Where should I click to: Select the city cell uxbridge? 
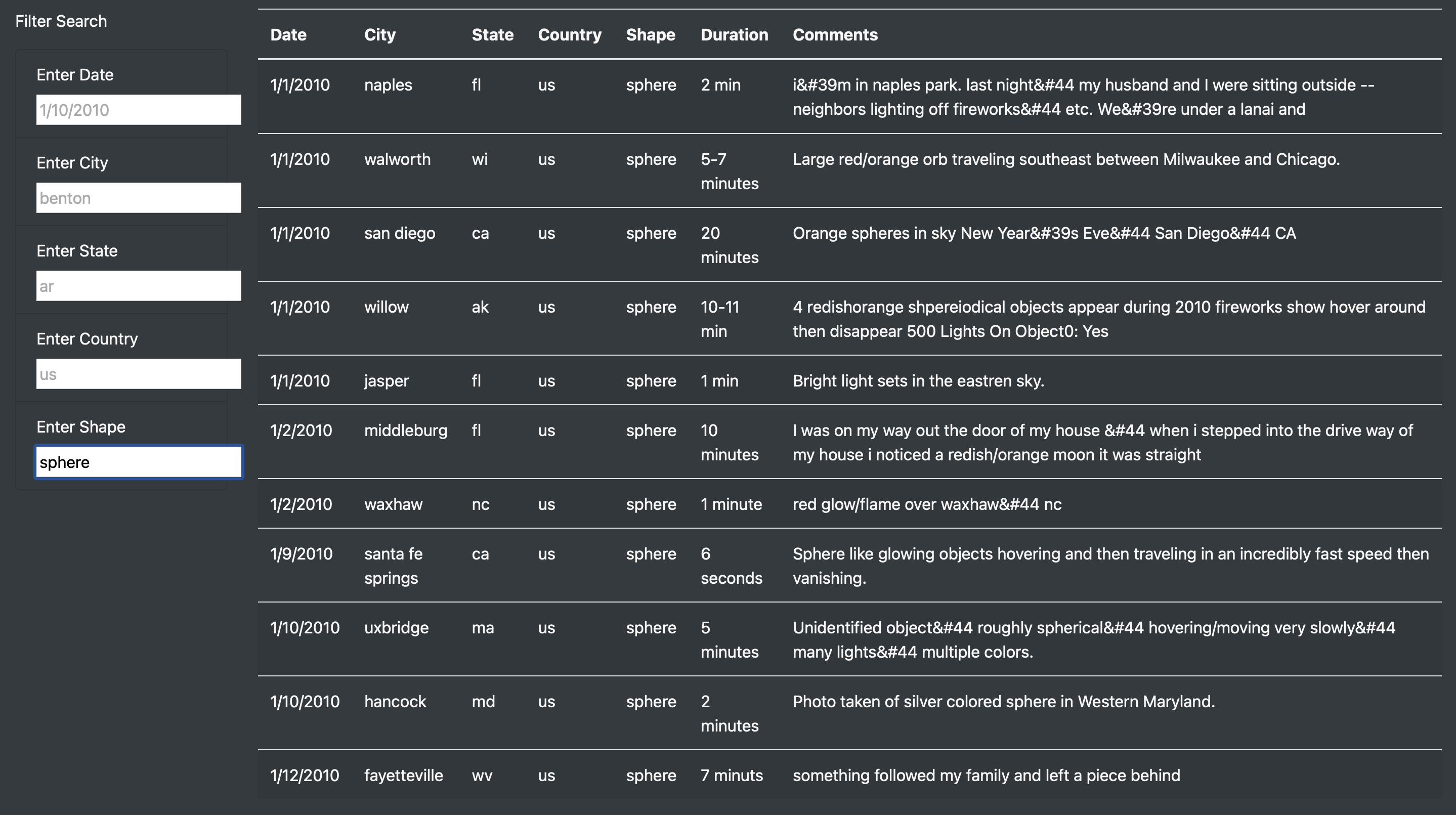pyautogui.click(x=396, y=628)
